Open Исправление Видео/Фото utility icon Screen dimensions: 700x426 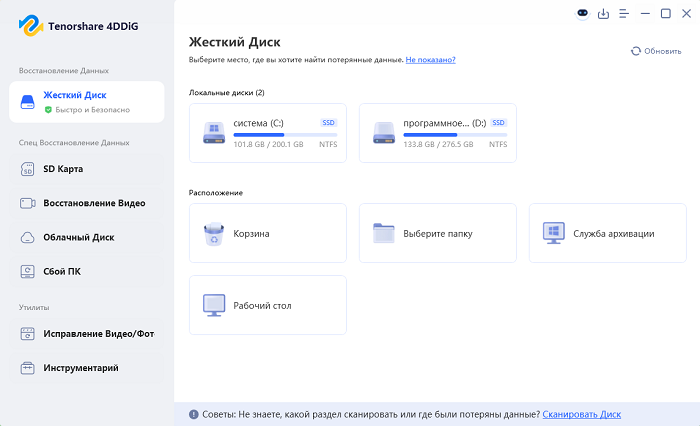point(28,333)
